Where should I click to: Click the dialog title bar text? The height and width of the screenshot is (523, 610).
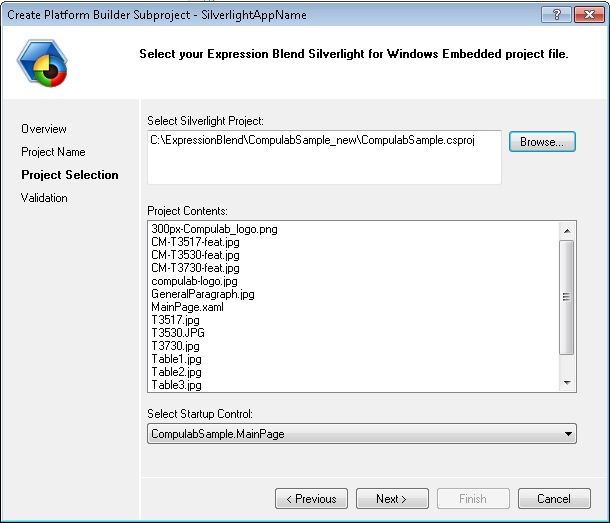click(157, 15)
